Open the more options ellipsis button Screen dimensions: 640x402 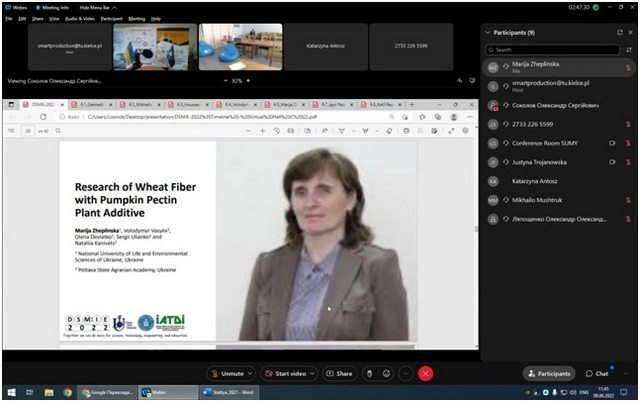406,373
